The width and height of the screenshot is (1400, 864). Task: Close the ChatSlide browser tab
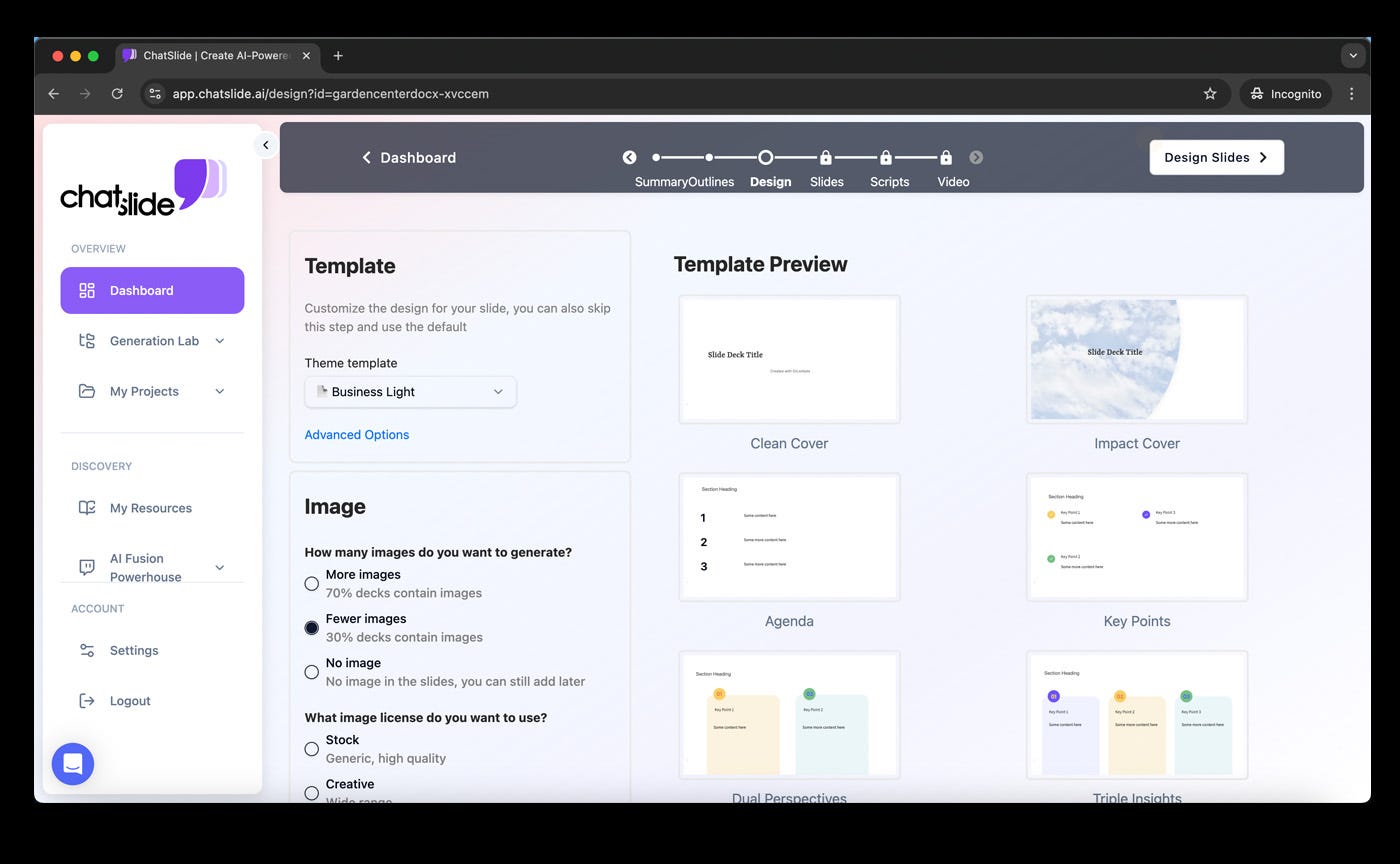click(306, 56)
